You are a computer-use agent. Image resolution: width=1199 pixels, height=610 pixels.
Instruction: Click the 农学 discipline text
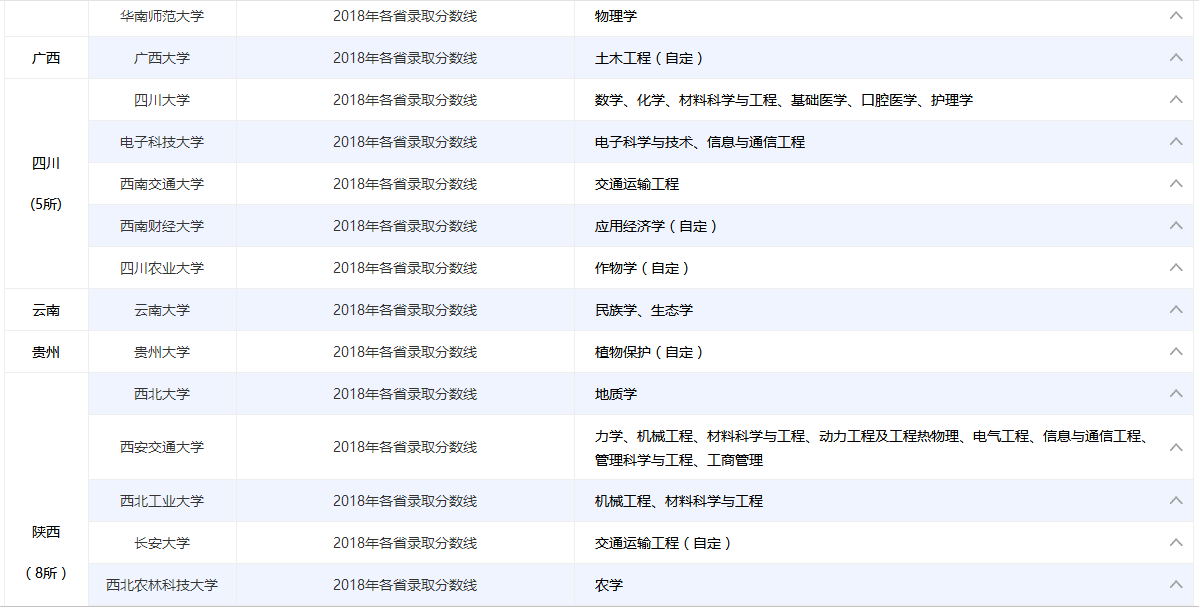609,586
